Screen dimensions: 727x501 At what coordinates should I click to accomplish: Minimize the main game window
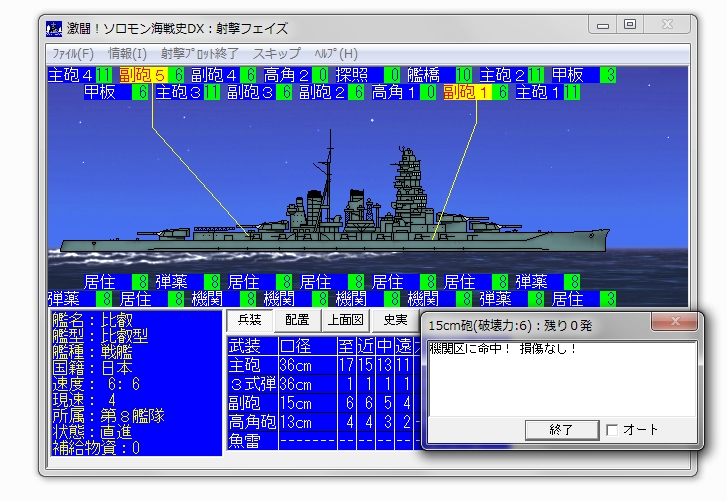(x=603, y=25)
